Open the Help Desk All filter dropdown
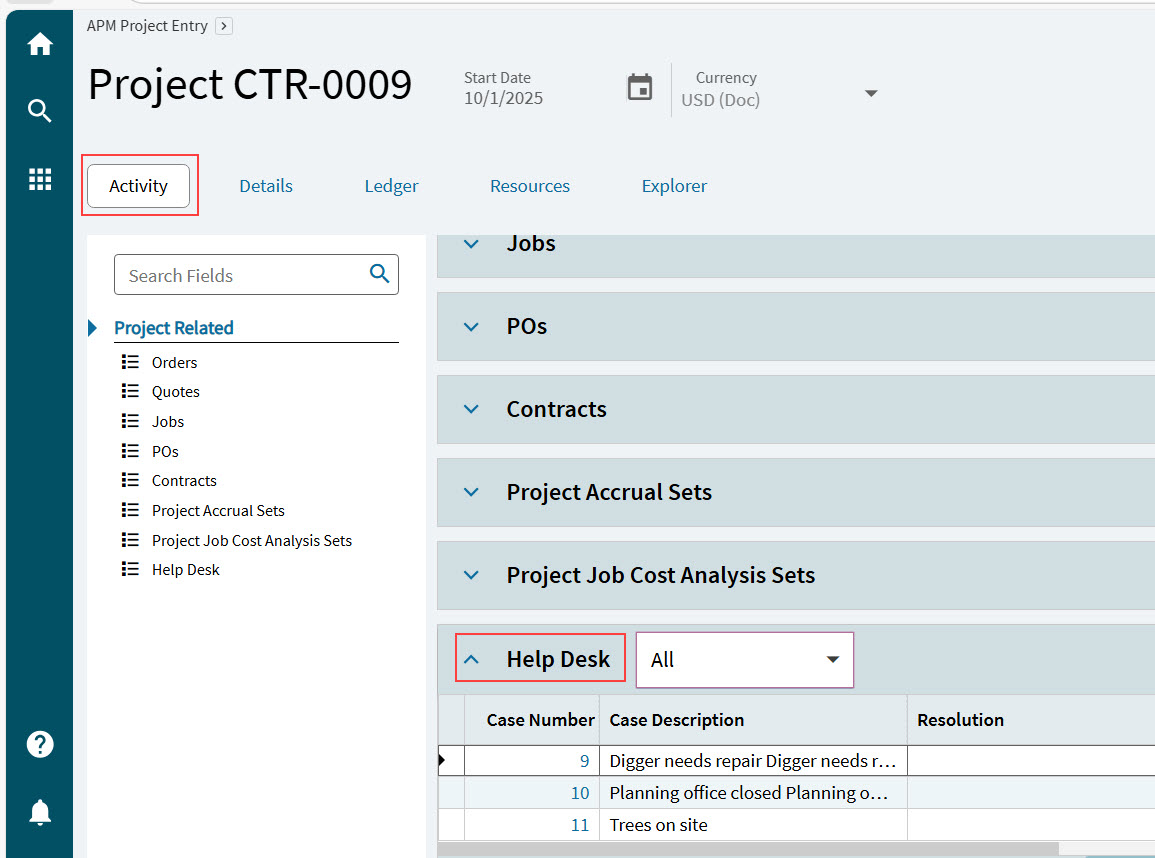Screen dimensions: 1155x858 [745, 660]
